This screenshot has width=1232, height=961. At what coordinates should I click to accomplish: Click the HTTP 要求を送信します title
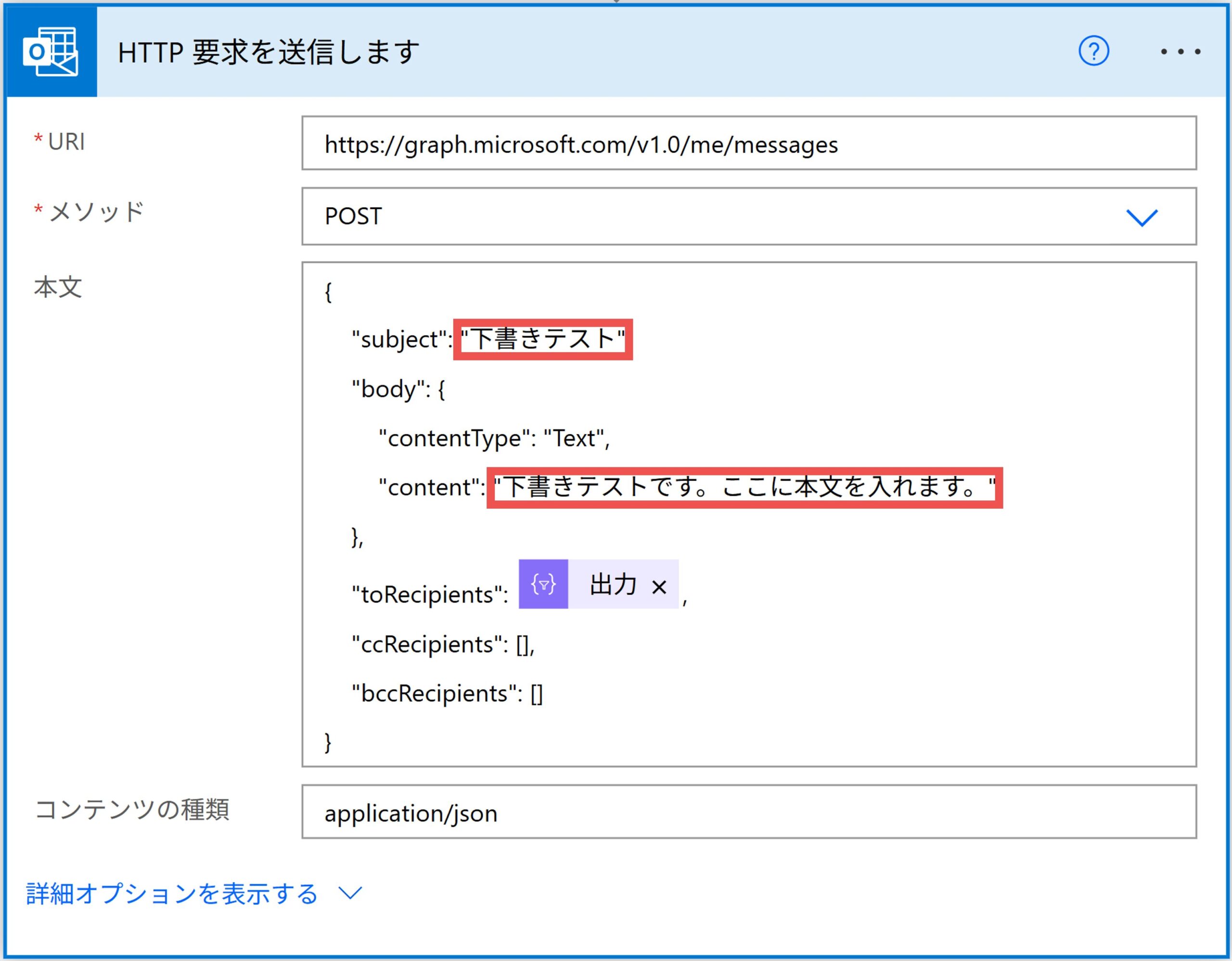[x=269, y=52]
